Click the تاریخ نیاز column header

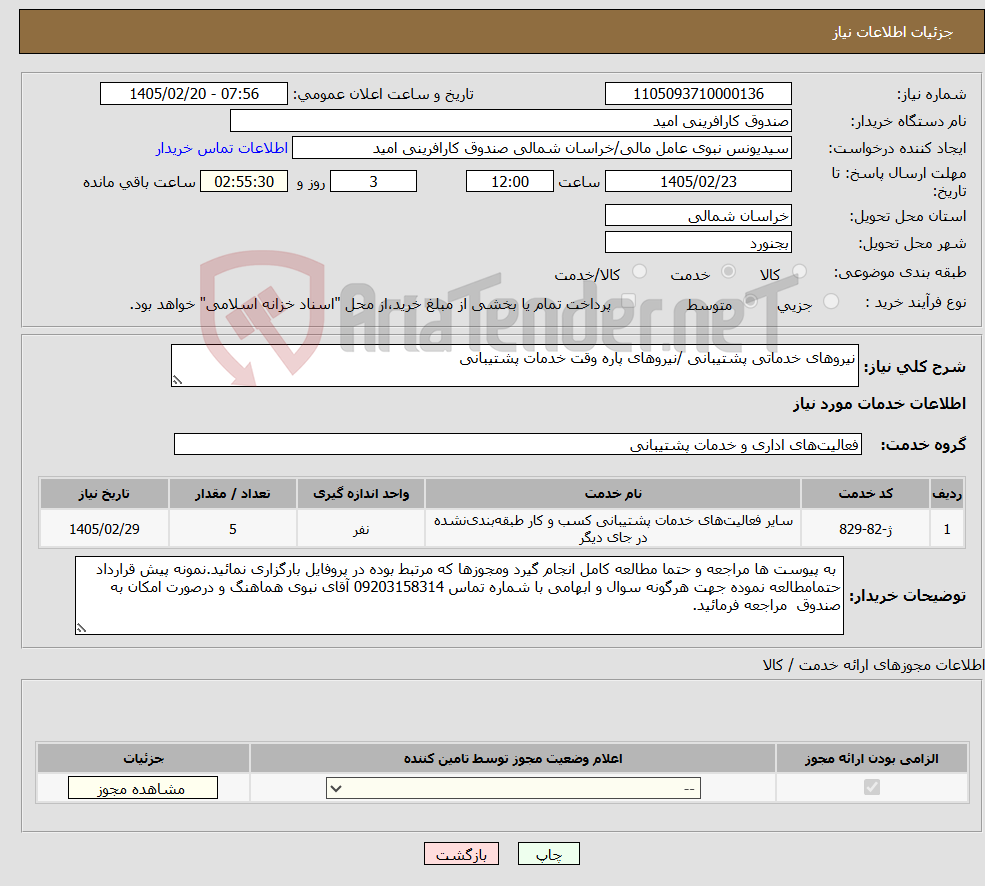pyautogui.click(x=104, y=494)
